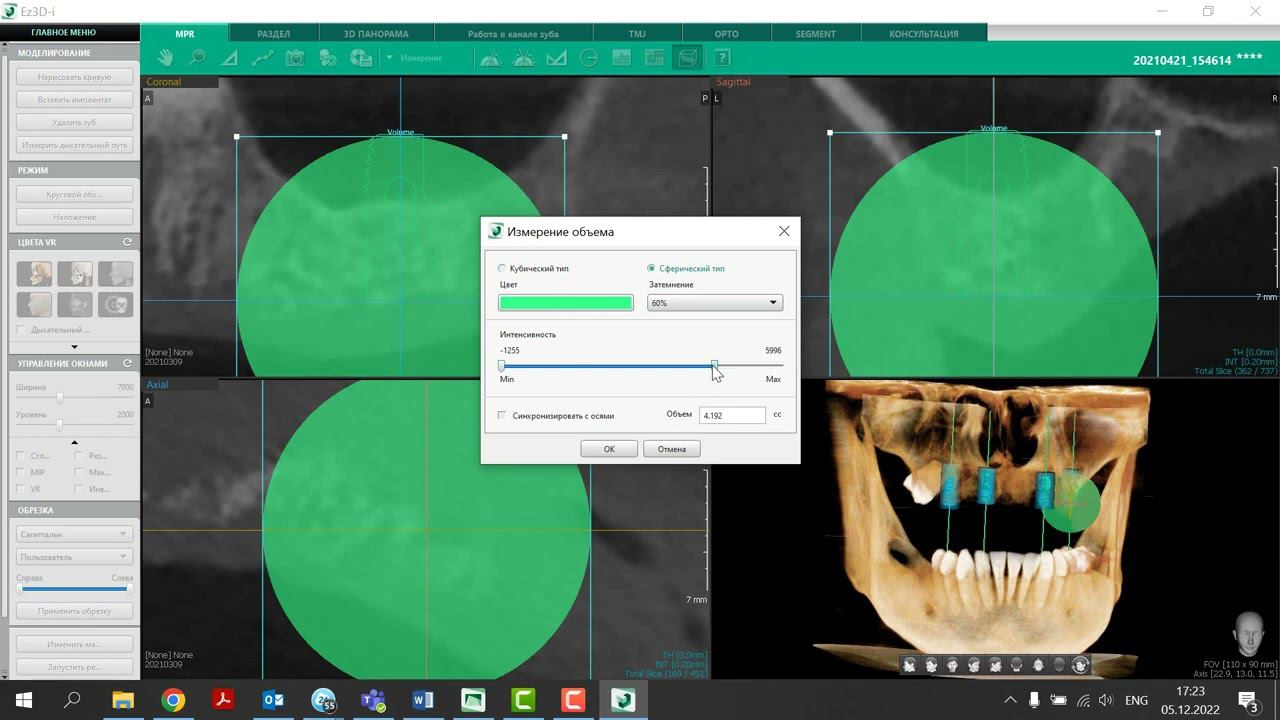The height and width of the screenshot is (720, 1280).
Task: Click Отмена to cancel volume measurement
Action: click(672, 449)
